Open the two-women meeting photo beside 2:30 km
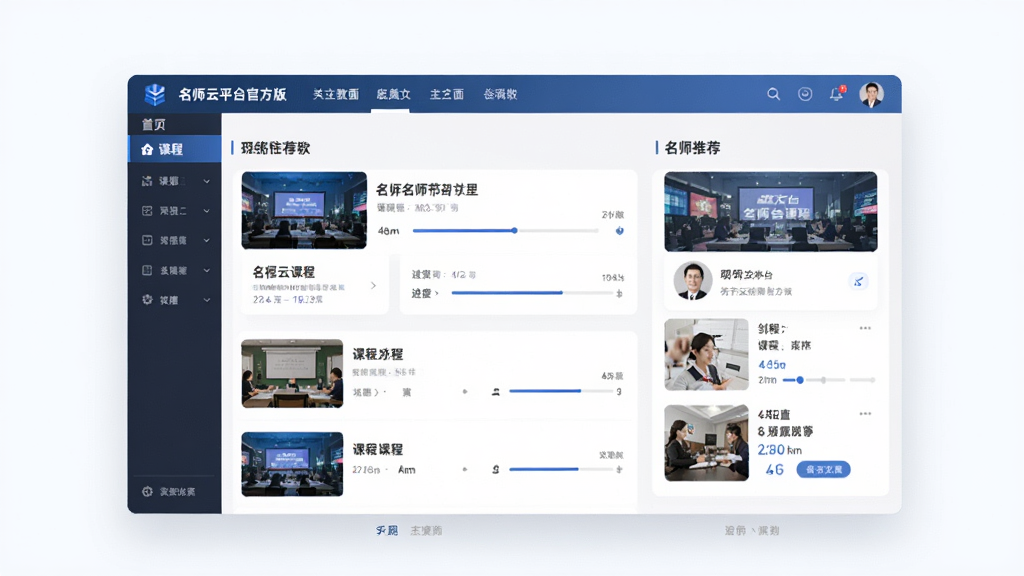 (x=707, y=443)
